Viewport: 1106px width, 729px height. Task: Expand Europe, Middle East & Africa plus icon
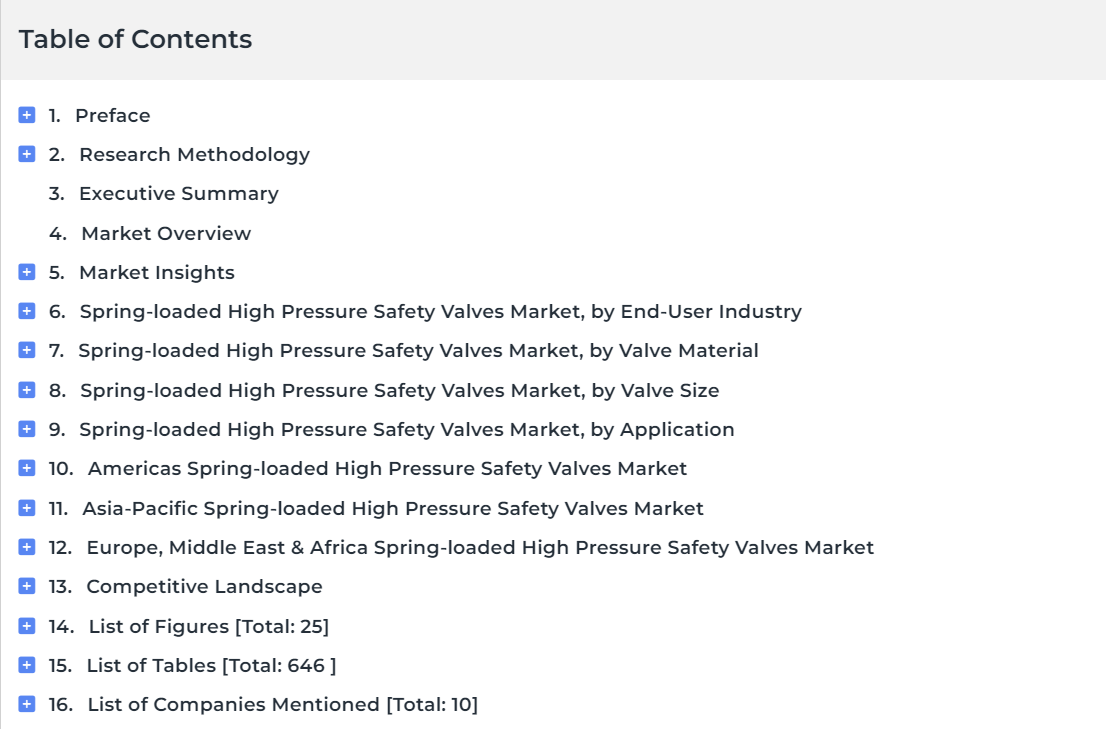tap(27, 547)
